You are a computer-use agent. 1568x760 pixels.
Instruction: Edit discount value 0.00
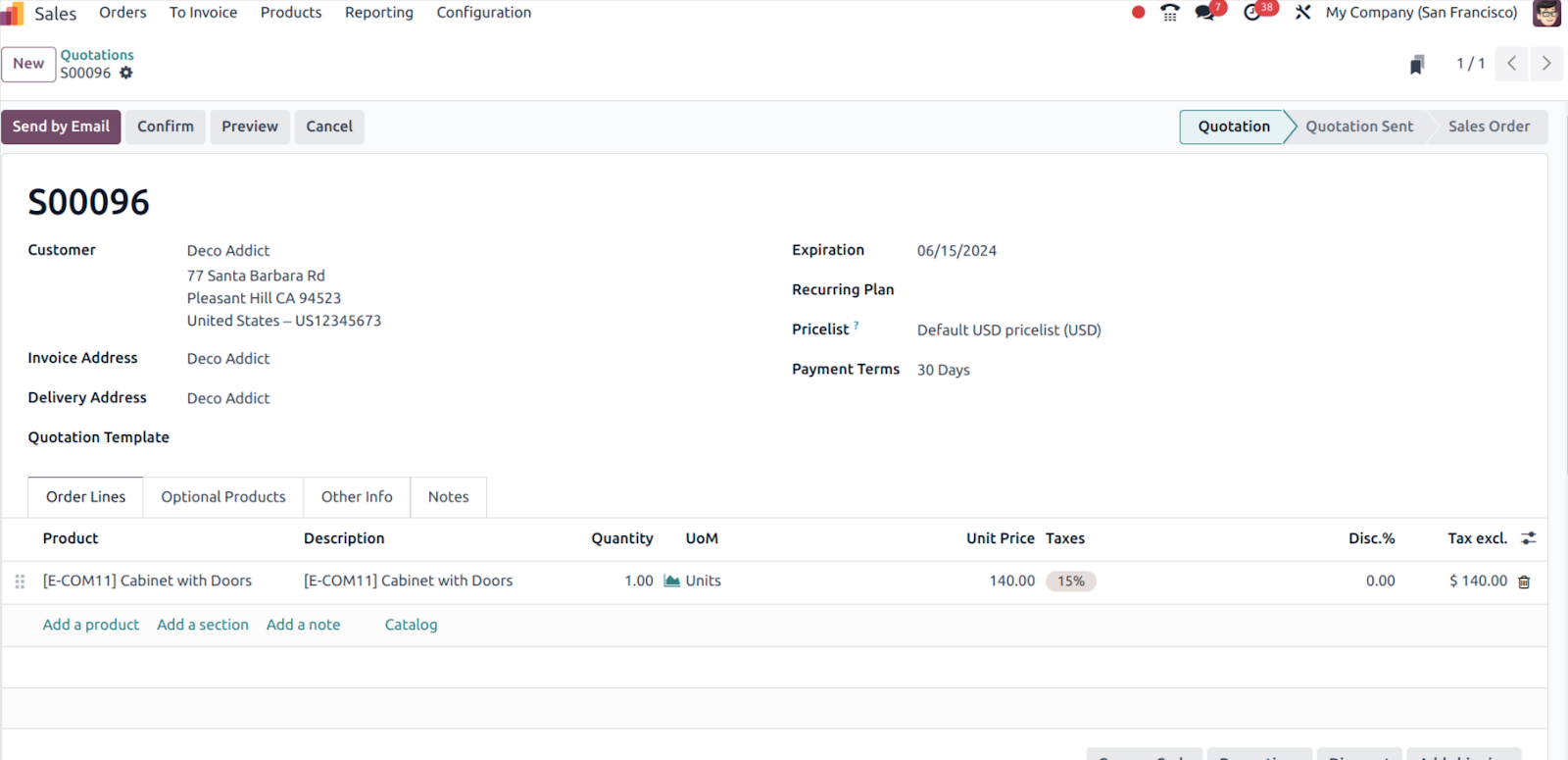(x=1380, y=581)
